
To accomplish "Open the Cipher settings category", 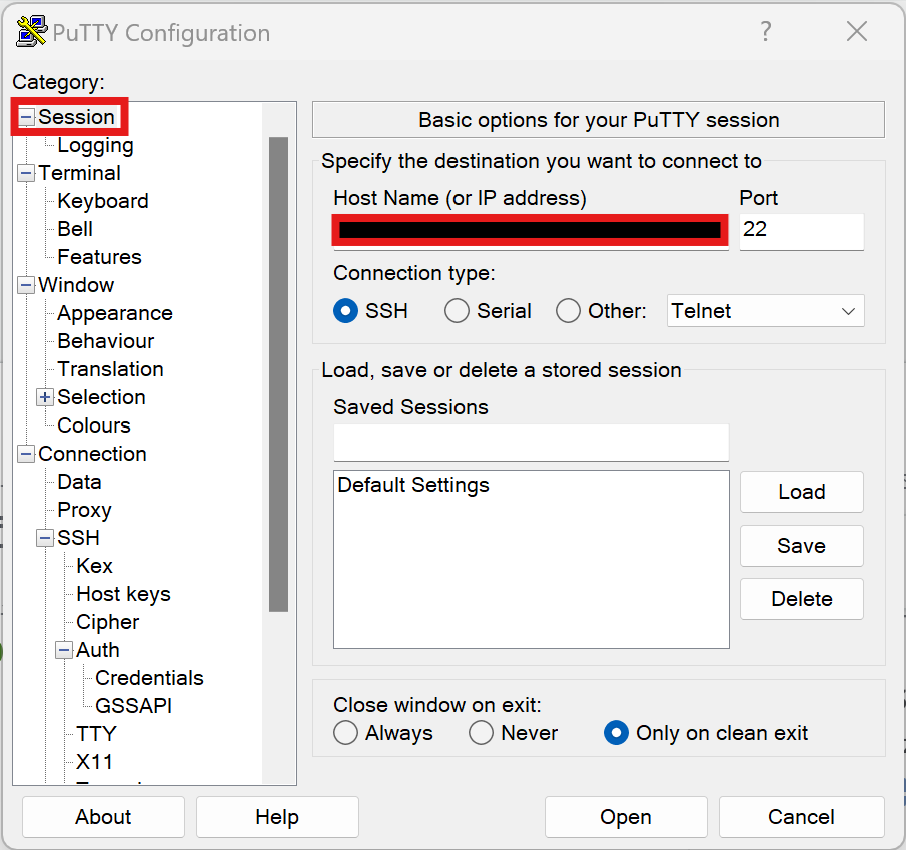I will coord(107,622).
